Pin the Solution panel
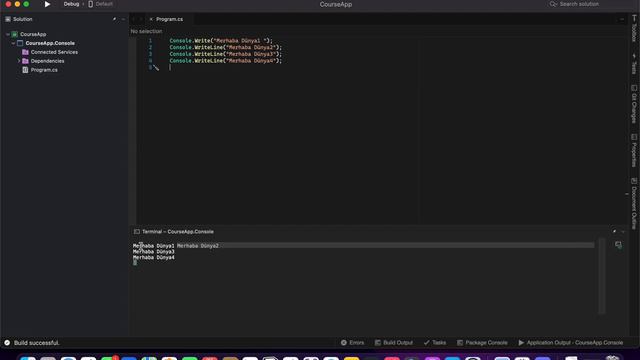The height and width of the screenshot is (360, 640). [x=114, y=19]
